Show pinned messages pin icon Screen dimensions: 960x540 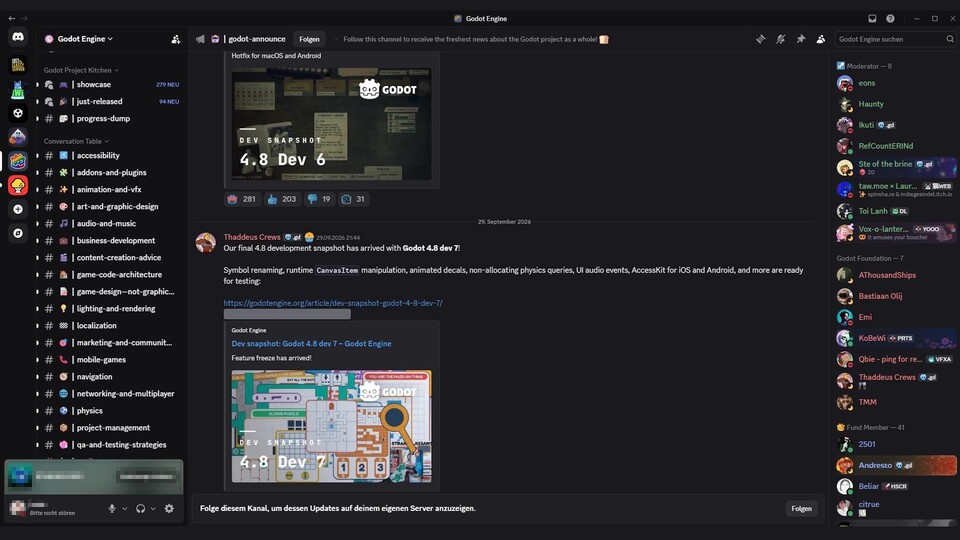tap(800, 39)
